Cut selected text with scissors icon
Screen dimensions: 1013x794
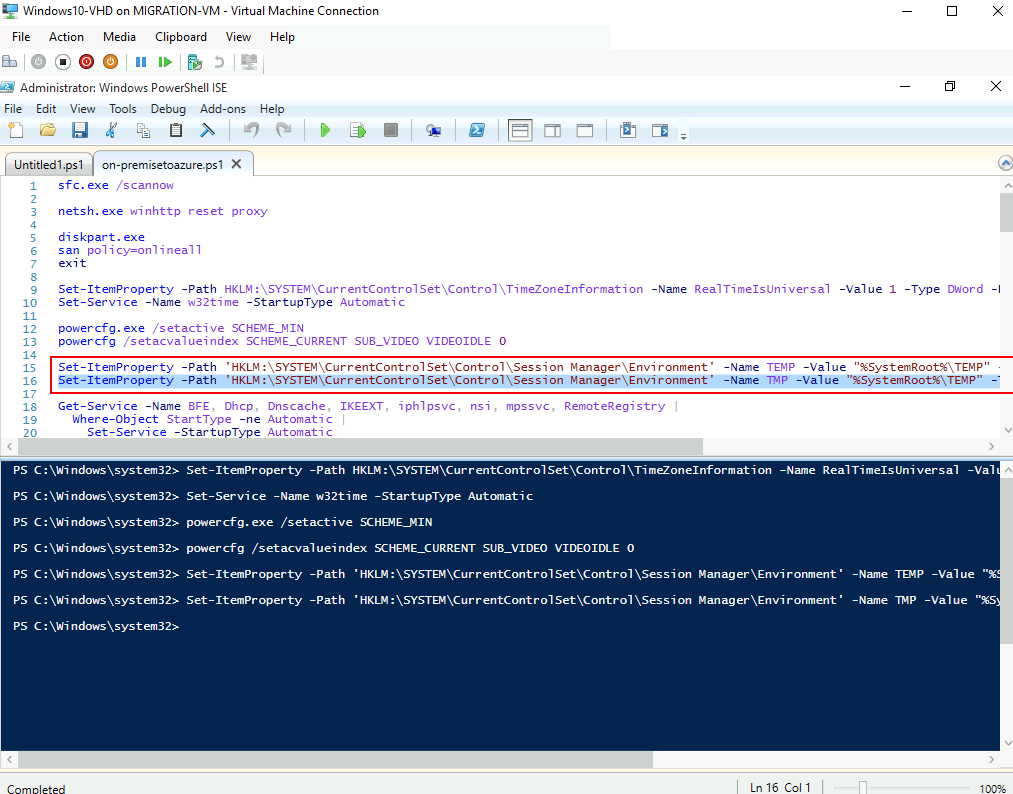(111, 131)
